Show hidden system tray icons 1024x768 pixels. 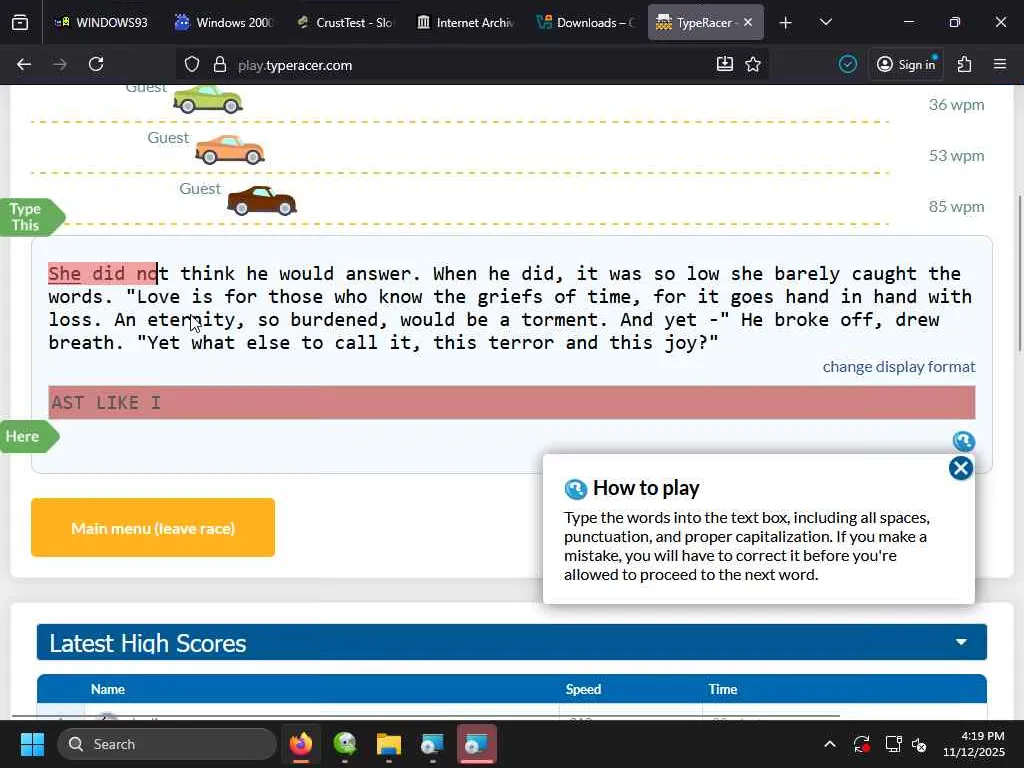click(x=829, y=744)
